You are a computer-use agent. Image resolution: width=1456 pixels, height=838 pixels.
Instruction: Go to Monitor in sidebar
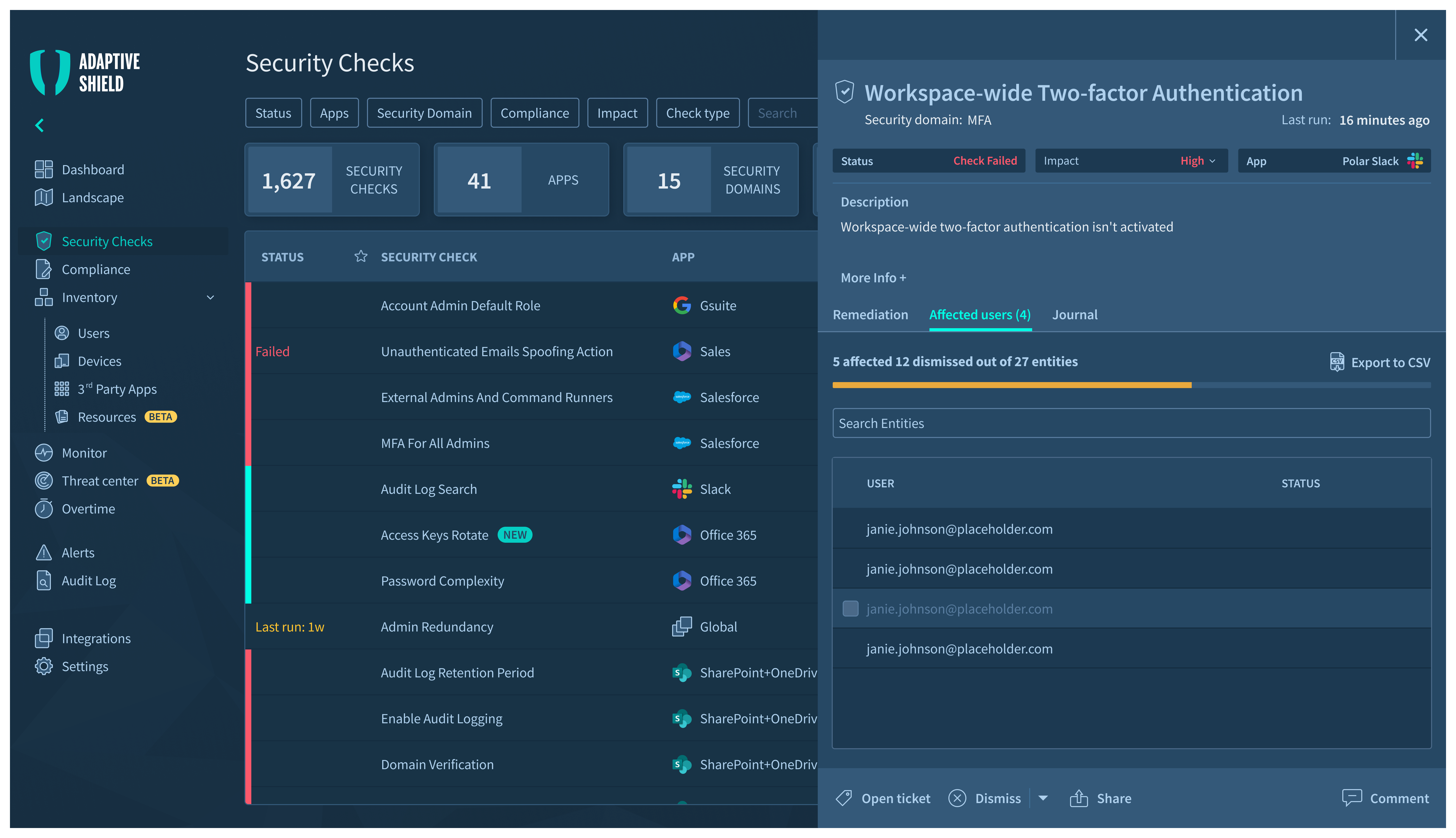[85, 453]
